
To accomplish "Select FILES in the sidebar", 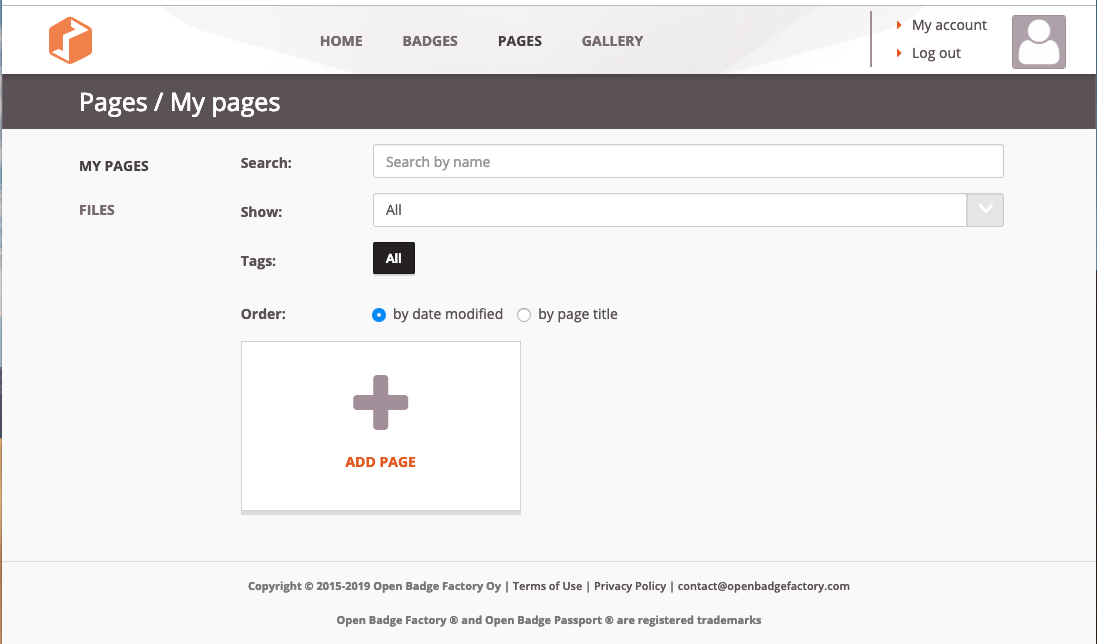I will [x=97, y=210].
